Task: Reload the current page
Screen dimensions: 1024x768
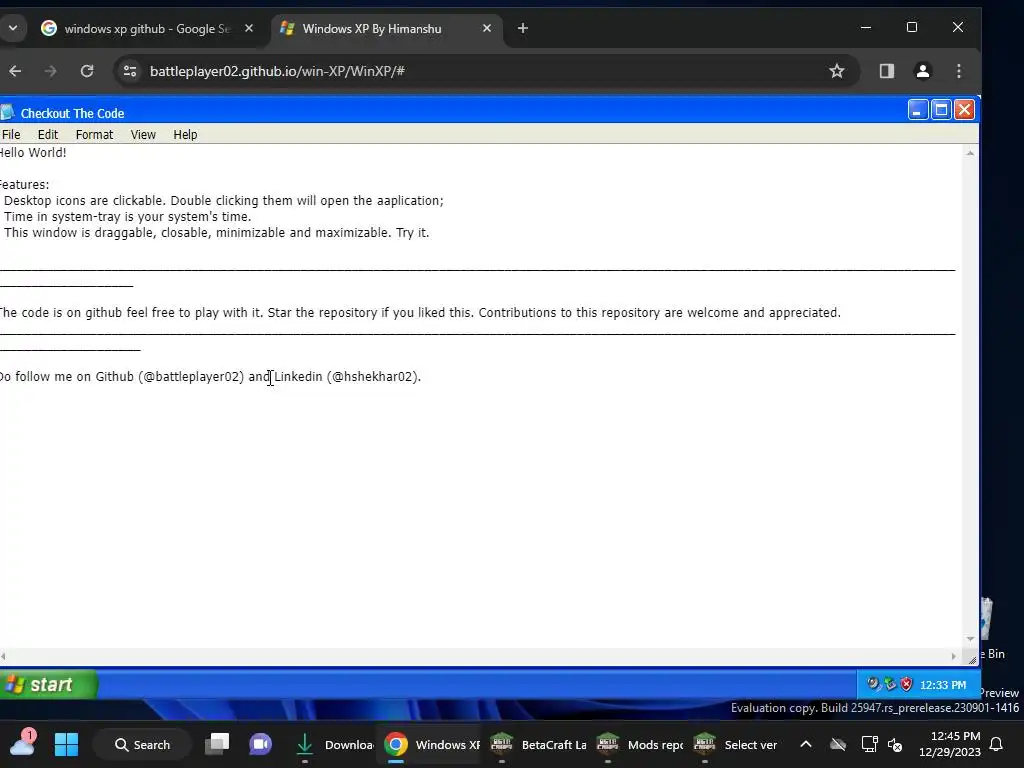Action: point(87,71)
